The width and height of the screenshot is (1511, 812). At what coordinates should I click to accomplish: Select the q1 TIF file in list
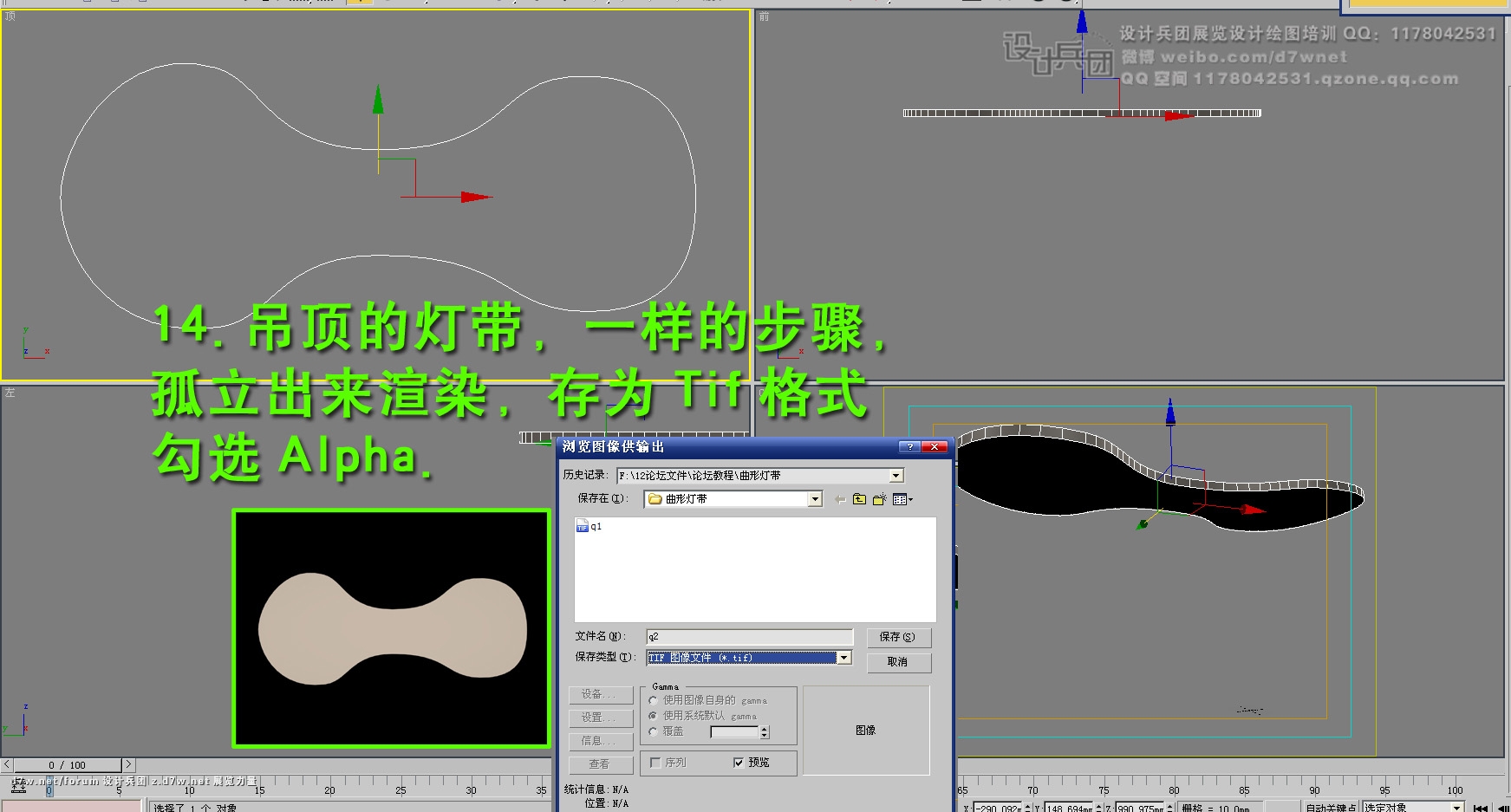(x=589, y=526)
